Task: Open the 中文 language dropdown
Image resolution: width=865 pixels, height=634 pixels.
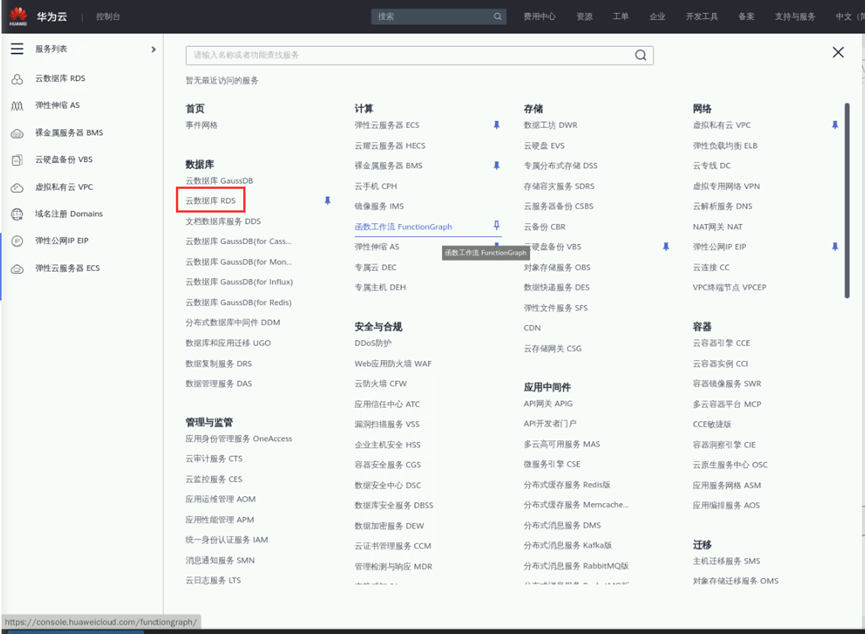Action: 850,17
